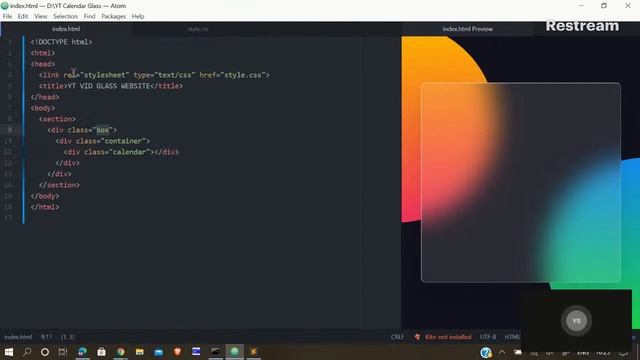The width and height of the screenshot is (640, 360).
Task: Open the notification center tray icon
Action: tap(623, 353)
